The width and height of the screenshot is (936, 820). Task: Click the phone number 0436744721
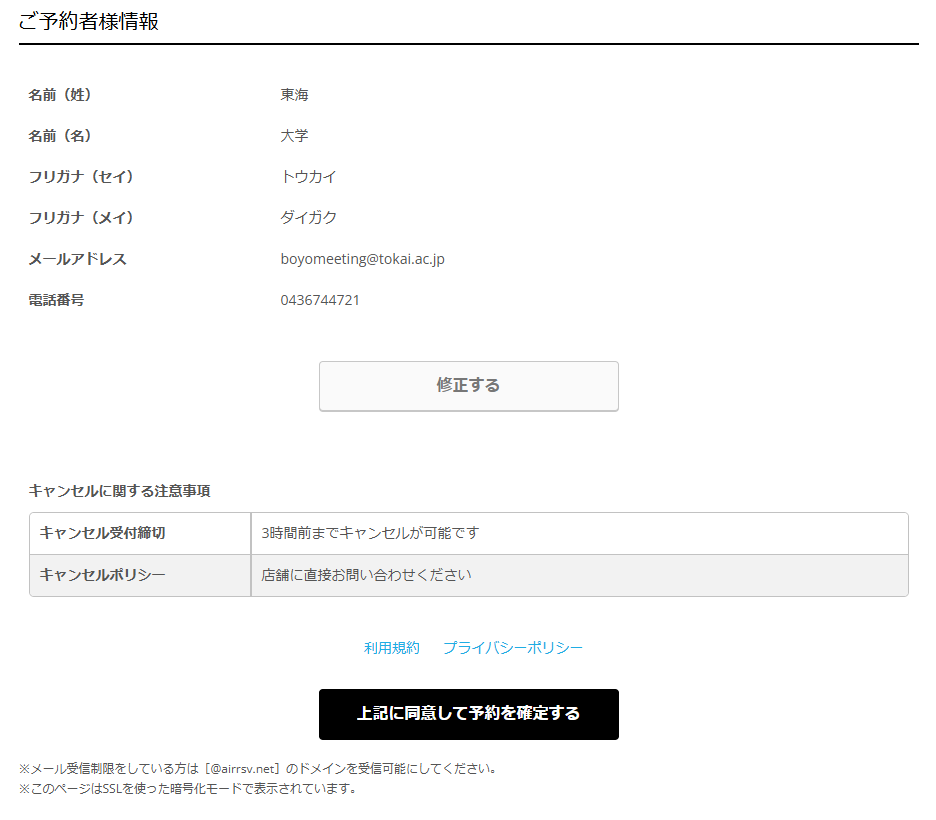point(320,300)
